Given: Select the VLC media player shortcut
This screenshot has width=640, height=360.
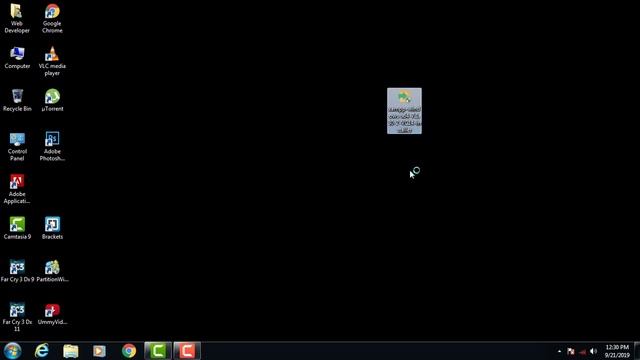Looking at the screenshot, I should click(52, 61).
